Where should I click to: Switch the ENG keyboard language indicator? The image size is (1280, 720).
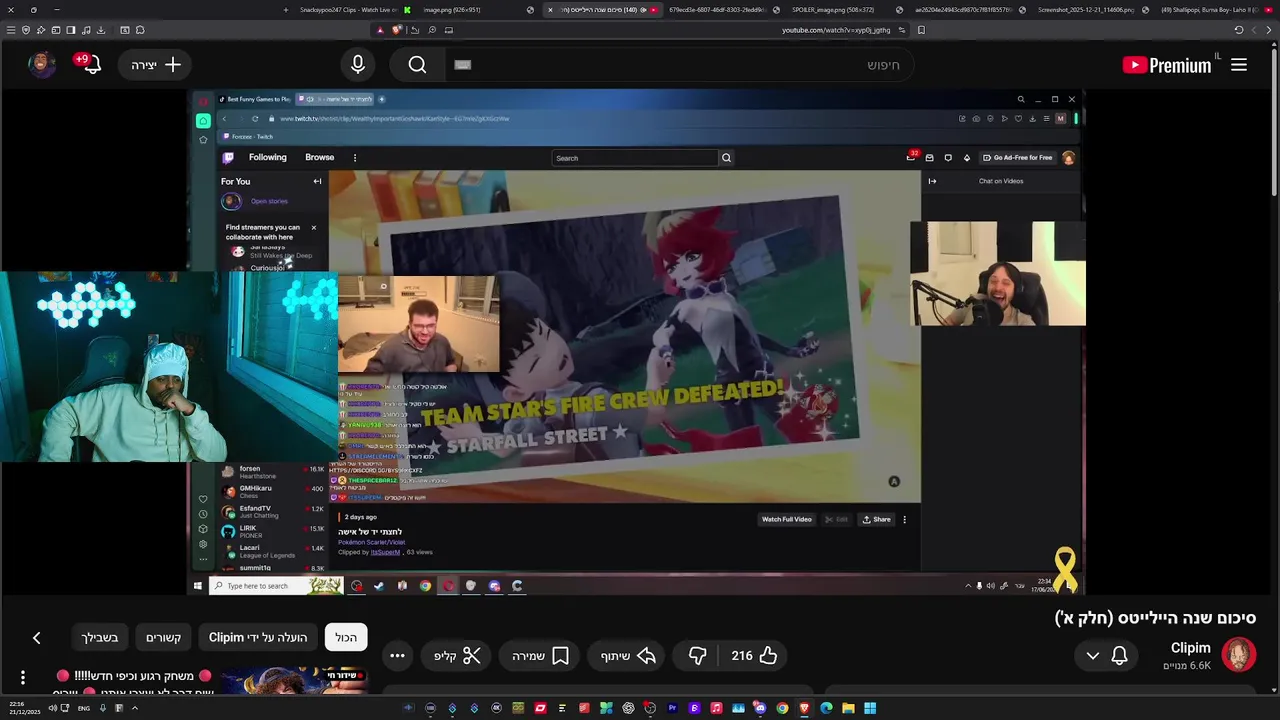click(84, 708)
